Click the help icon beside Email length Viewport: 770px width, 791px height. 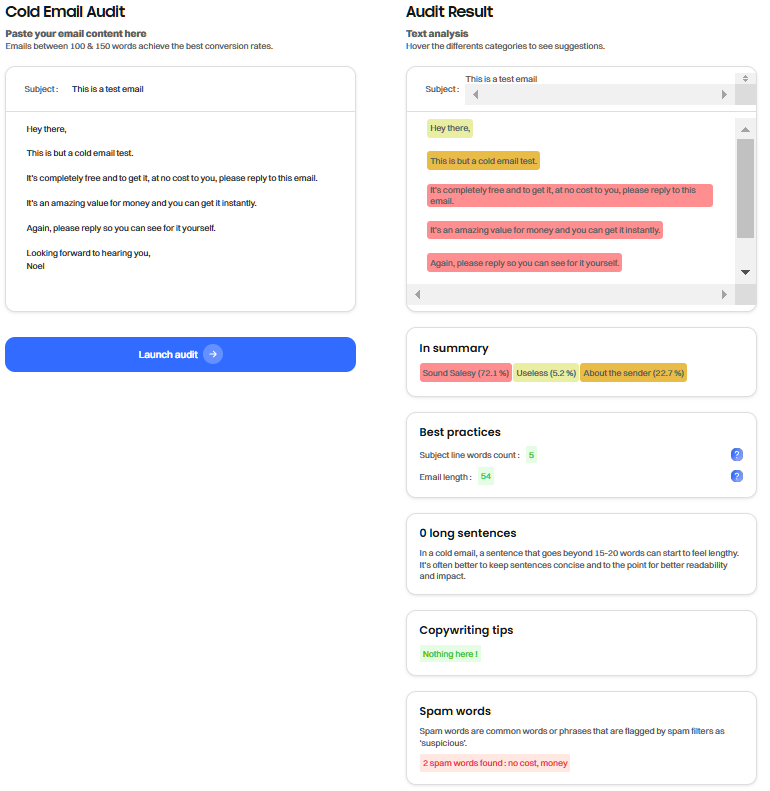(x=737, y=476)
